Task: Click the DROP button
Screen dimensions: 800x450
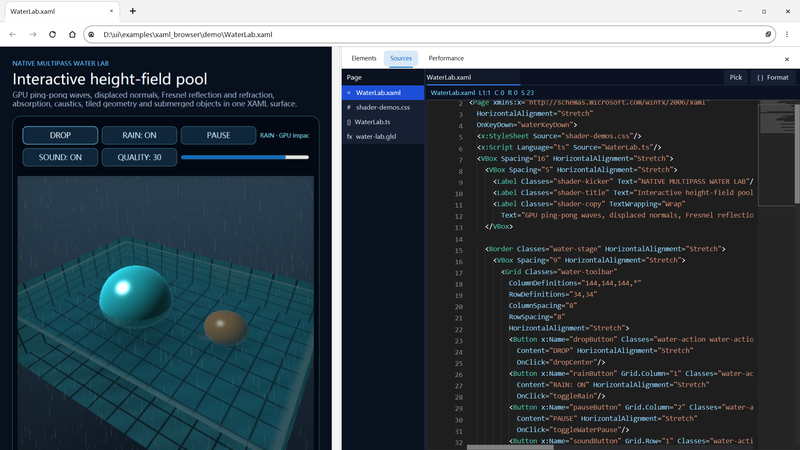Action: click(60, 135)
